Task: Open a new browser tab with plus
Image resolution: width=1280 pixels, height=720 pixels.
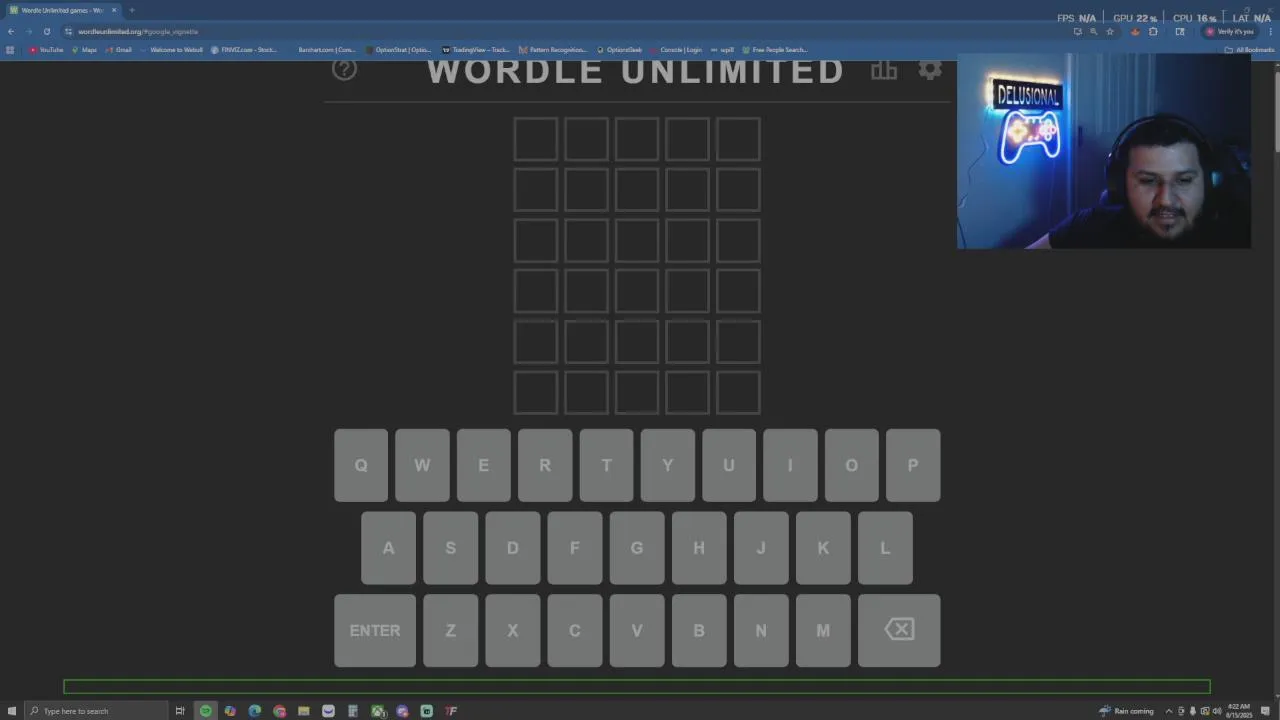Action: [131, 10]
